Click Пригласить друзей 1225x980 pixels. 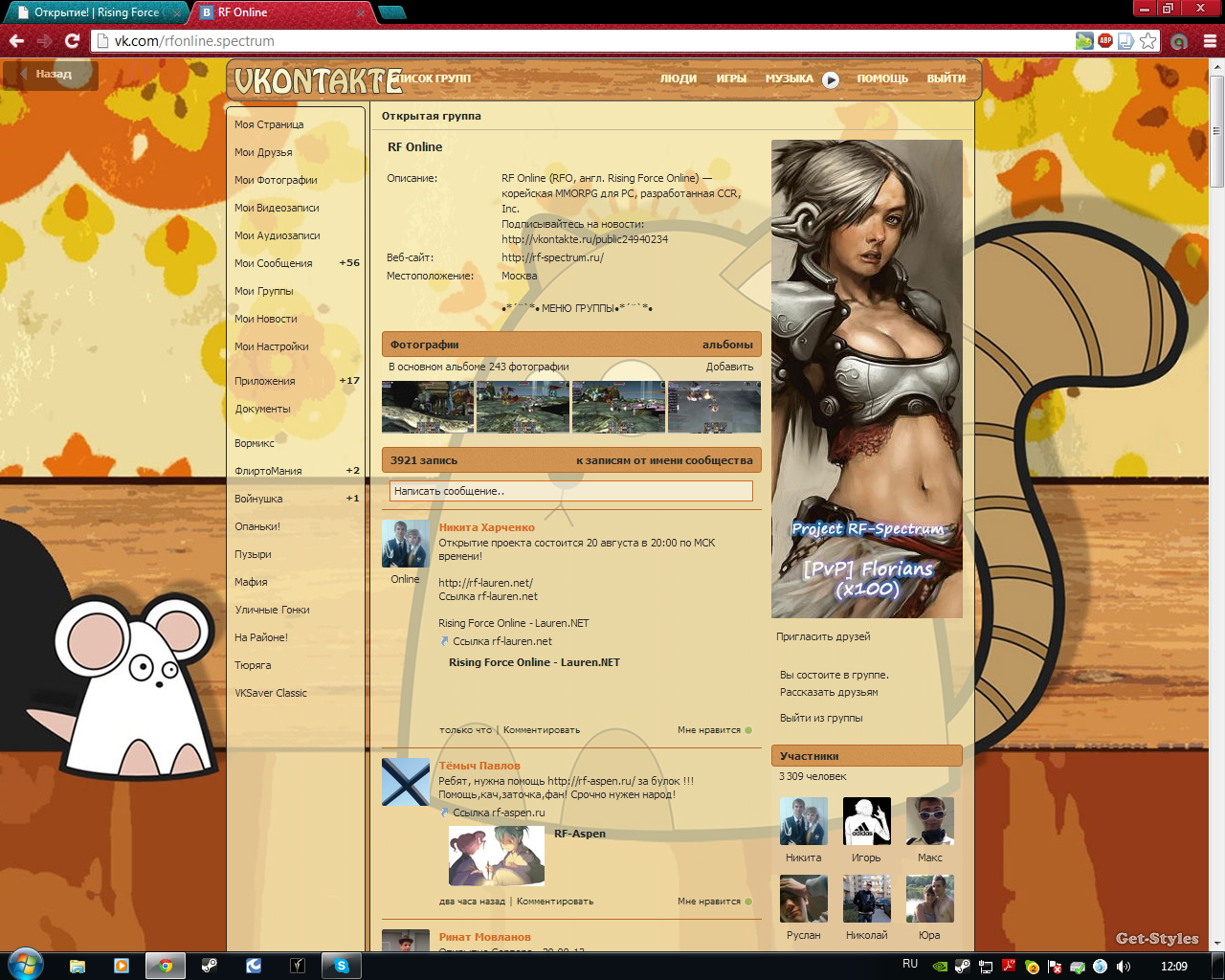click(823, 636)
